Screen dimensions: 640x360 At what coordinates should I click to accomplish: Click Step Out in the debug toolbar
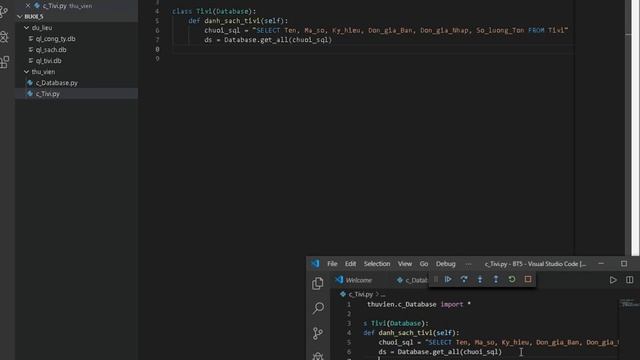(x=496, y=280)
